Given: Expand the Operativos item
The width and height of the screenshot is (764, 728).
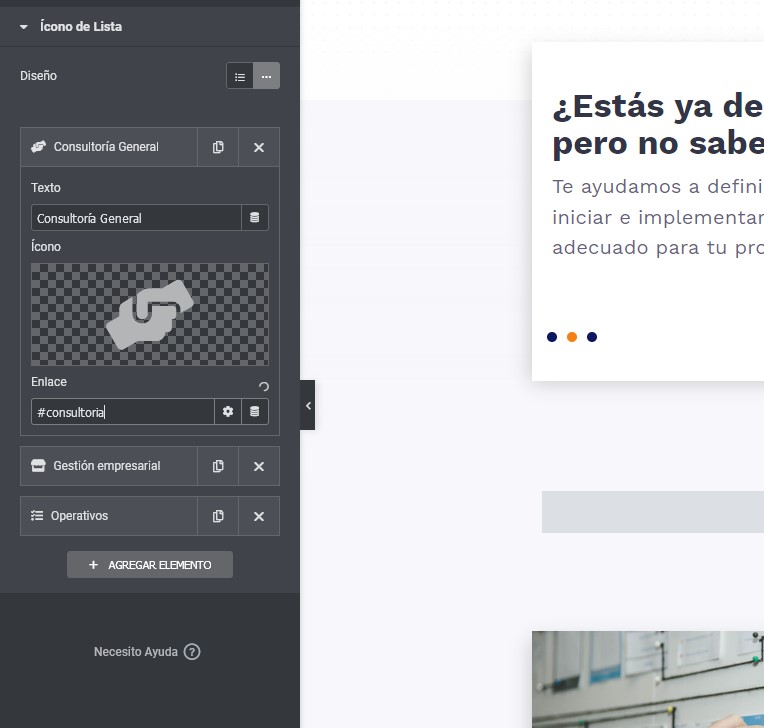Looking at the screenshot, I should (109, 516).
